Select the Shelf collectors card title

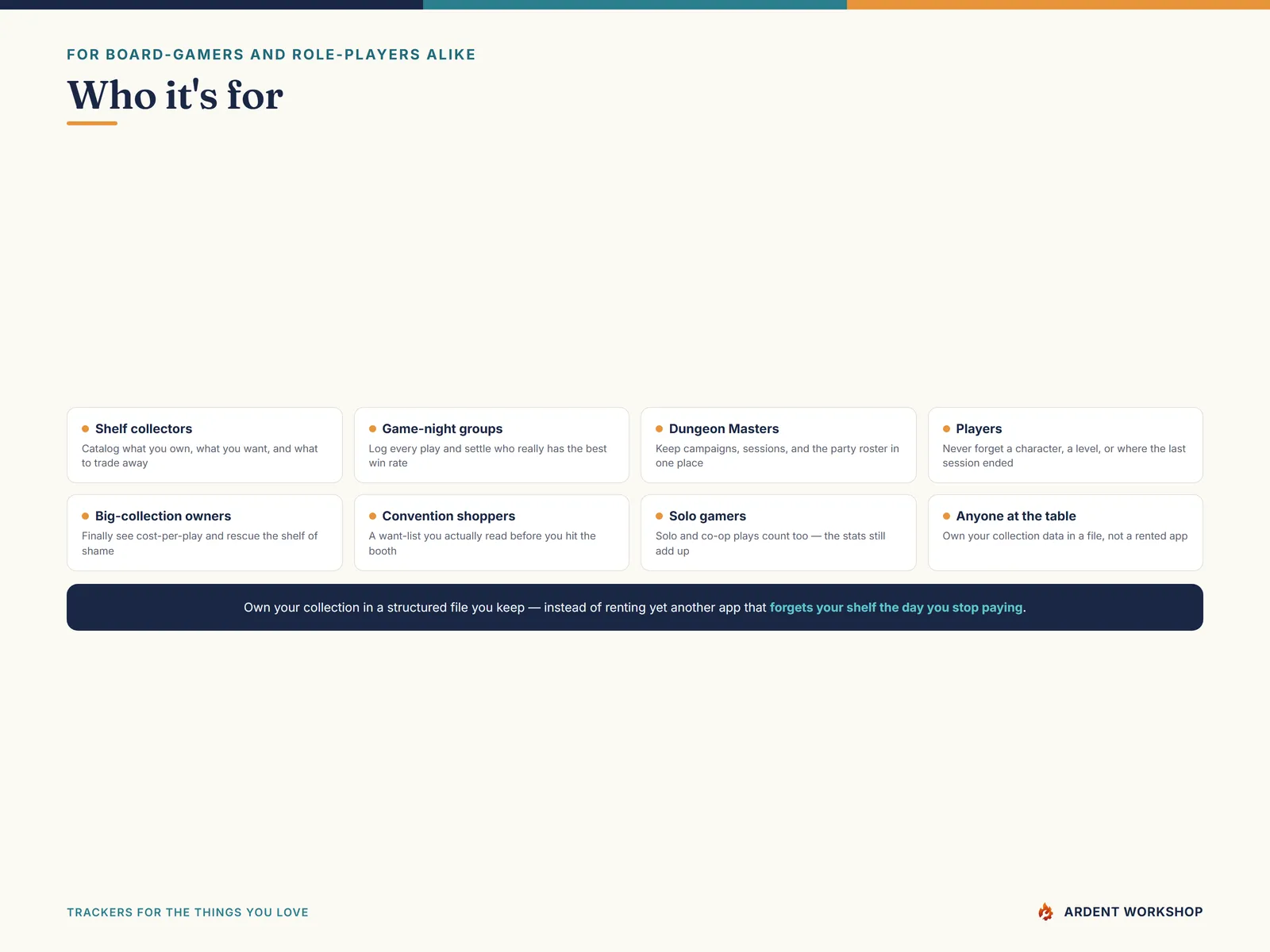(144, 428)
